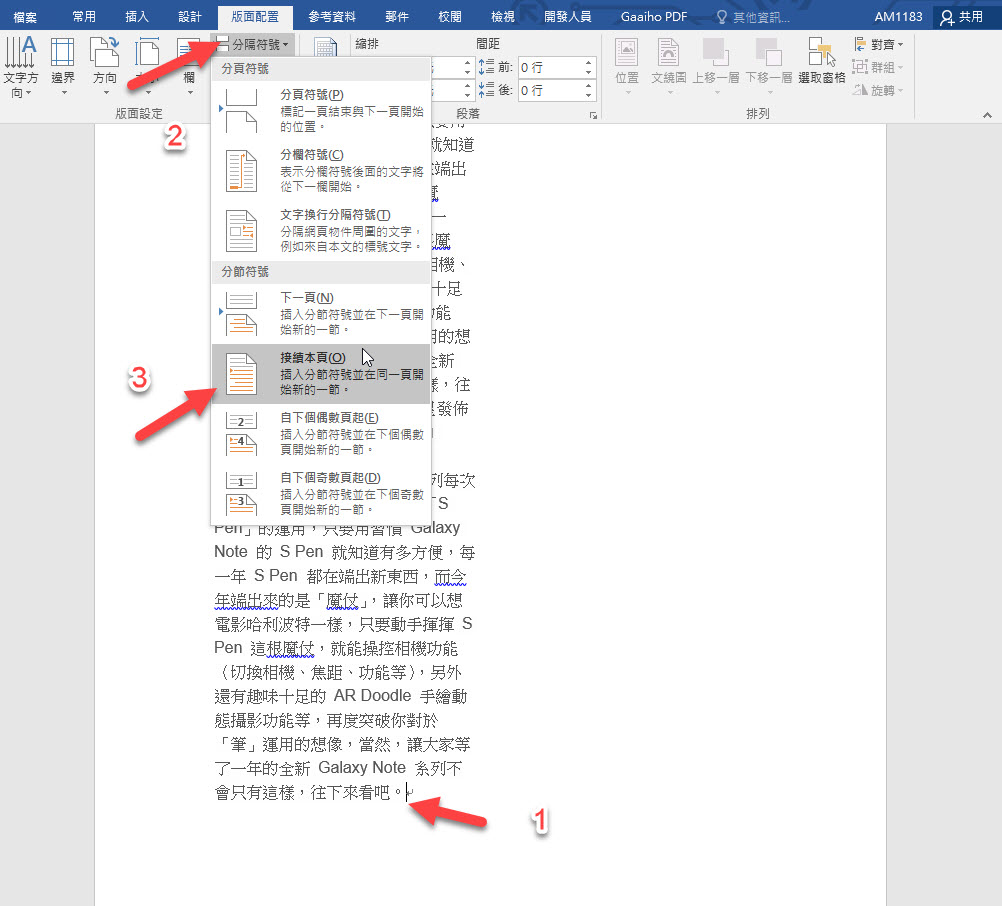This screenshot has width=1002, height=906.
Task: Open the 文字方向 text direction tool
Action: tap(20, 67)
